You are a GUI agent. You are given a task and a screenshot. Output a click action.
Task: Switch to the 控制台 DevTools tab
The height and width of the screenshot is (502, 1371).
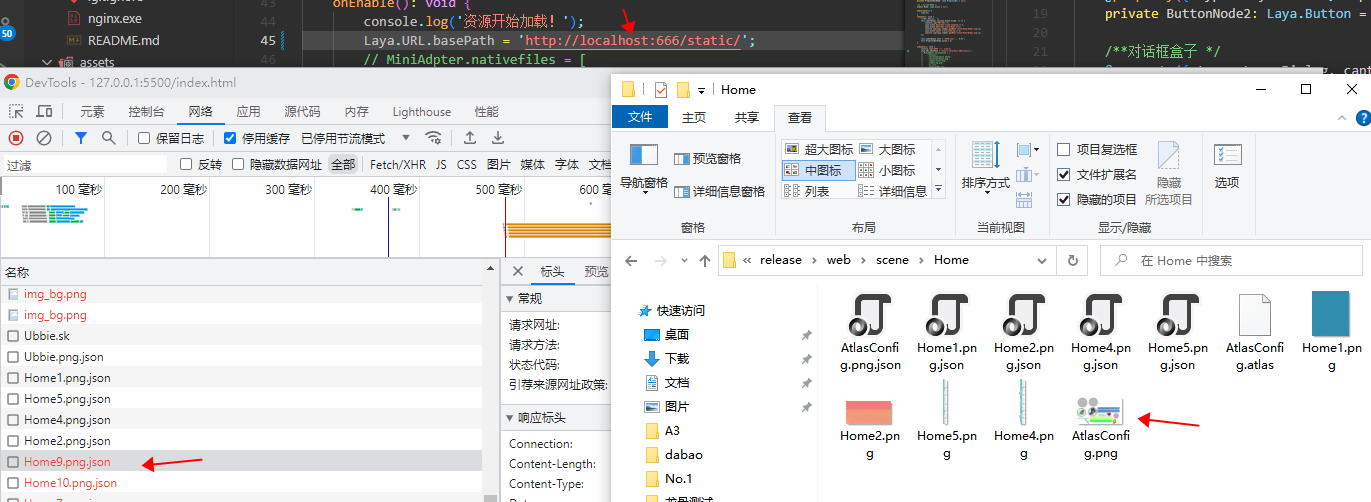coord(147,112)
